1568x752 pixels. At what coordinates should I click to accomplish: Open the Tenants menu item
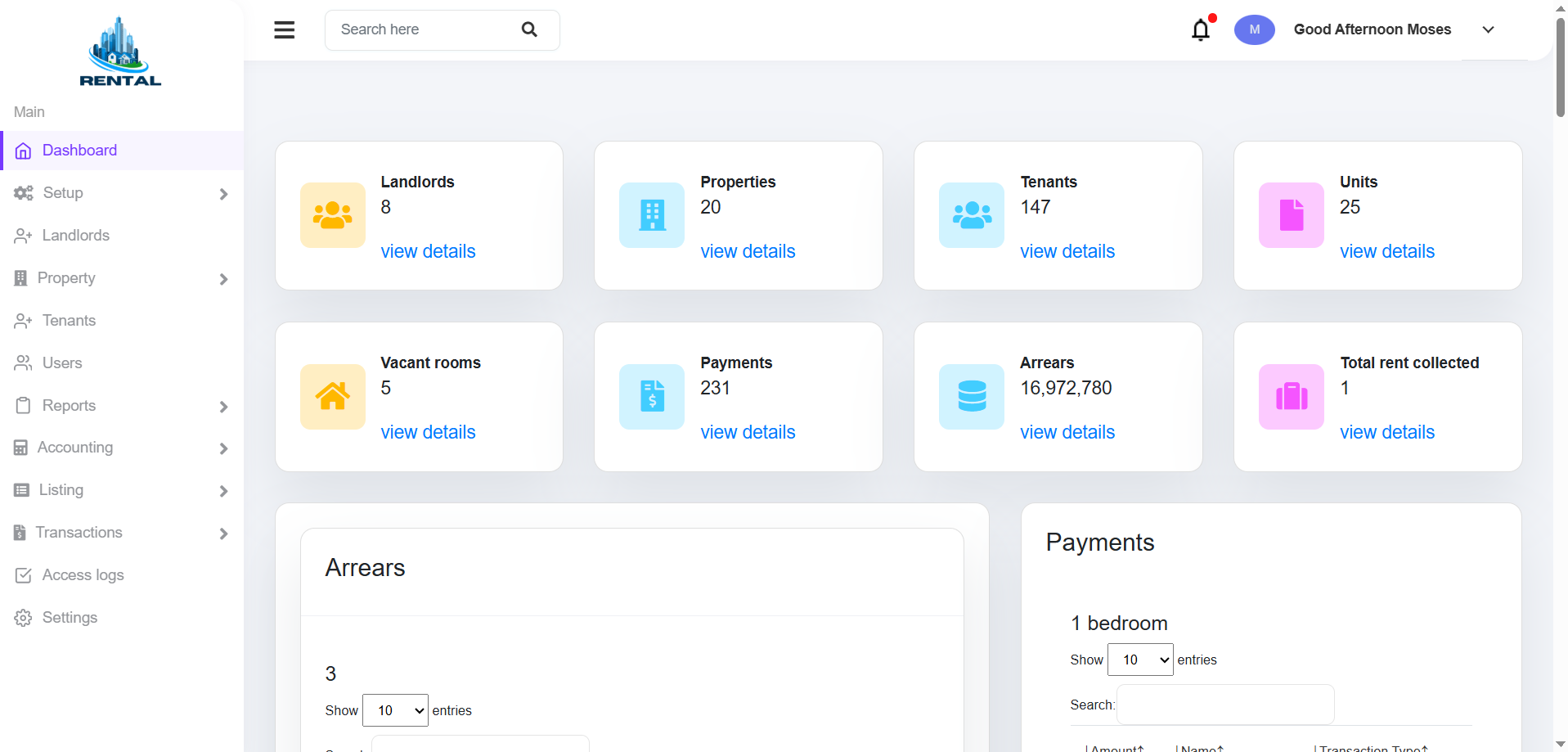click(x=122, y=321)
